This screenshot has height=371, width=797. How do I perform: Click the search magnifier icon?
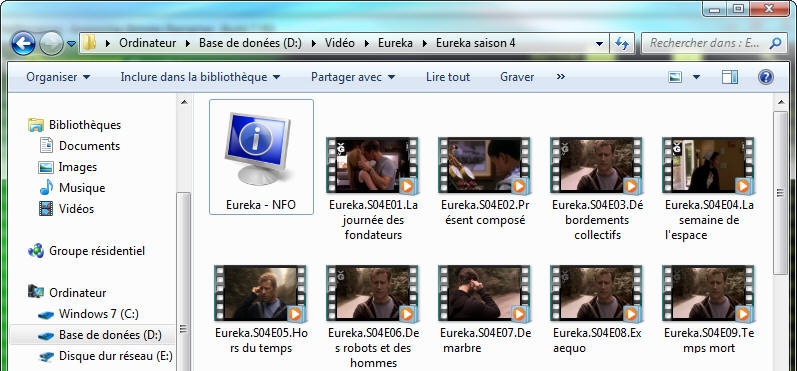(x=776, y=43)
